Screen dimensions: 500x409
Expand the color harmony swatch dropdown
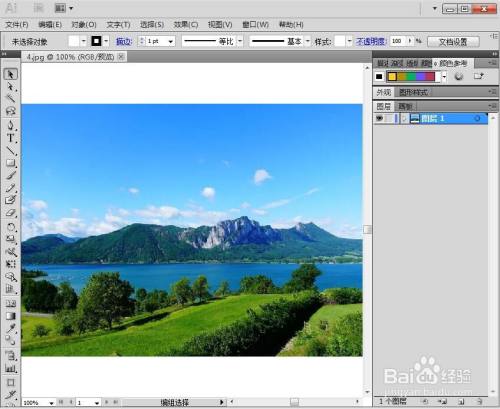444,77
